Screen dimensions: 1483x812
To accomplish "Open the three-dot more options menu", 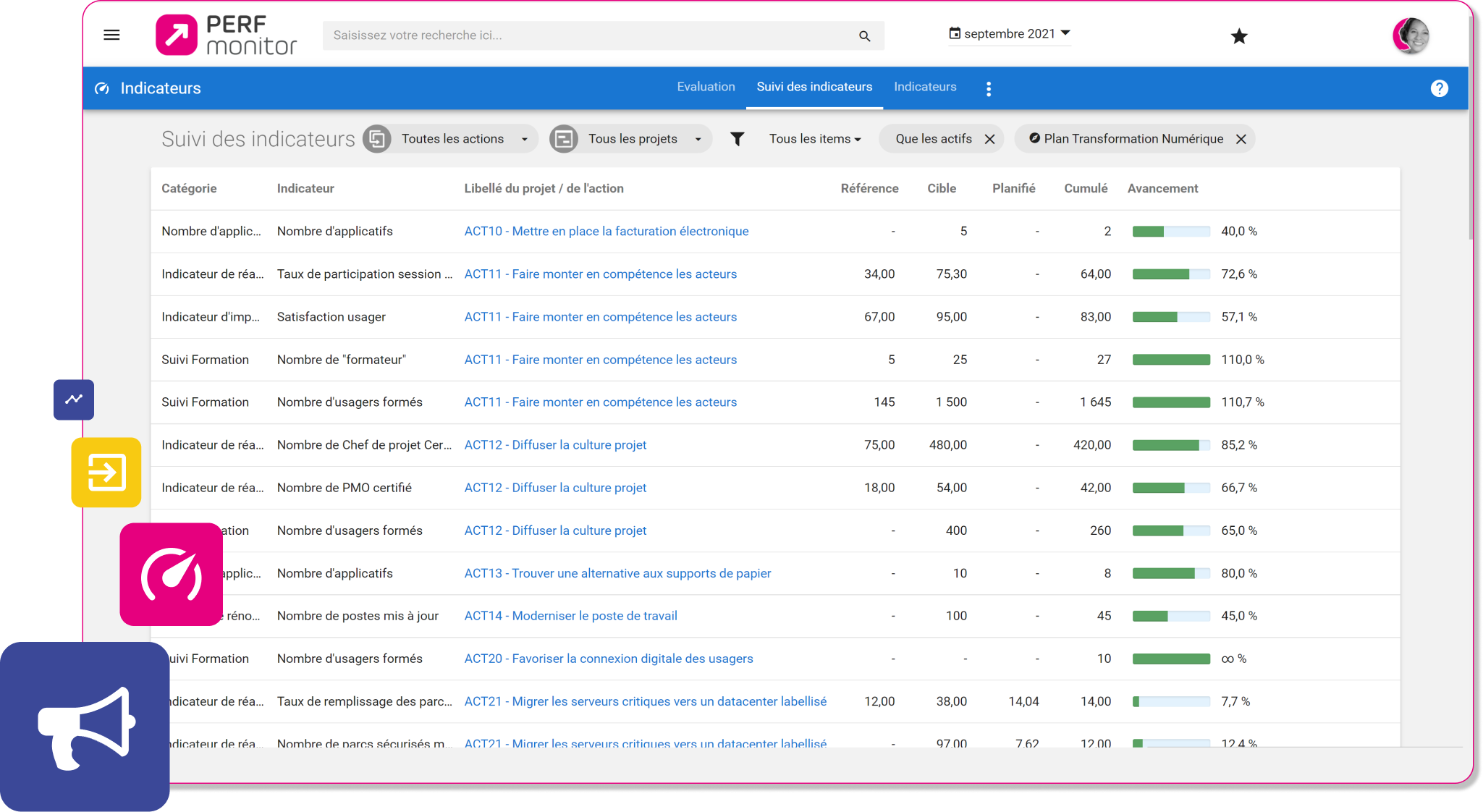I will coord(989,88).
